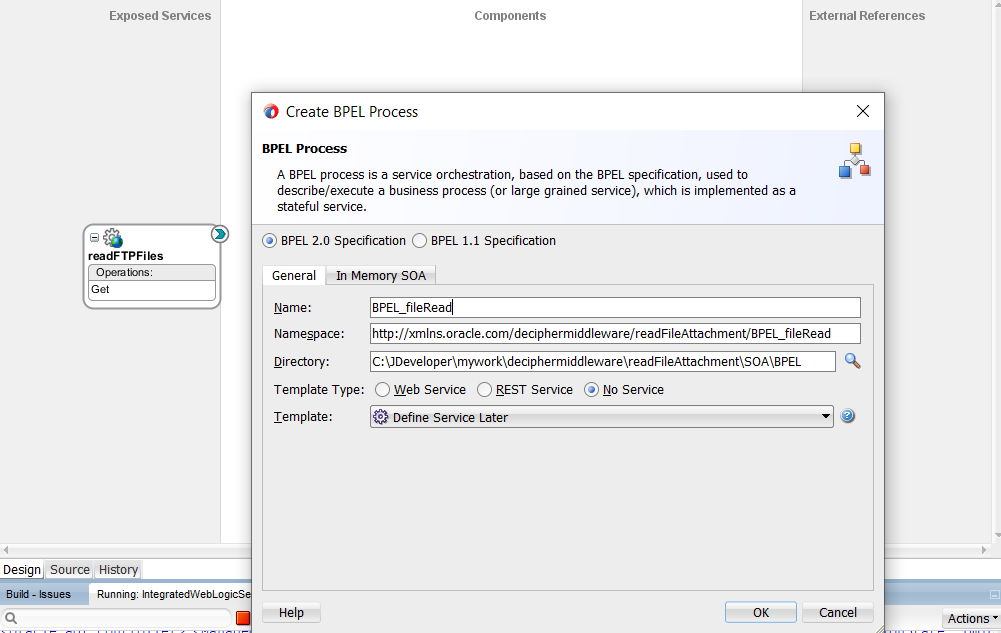Select BPEL 2.0 Specification option

coord(270,241)
